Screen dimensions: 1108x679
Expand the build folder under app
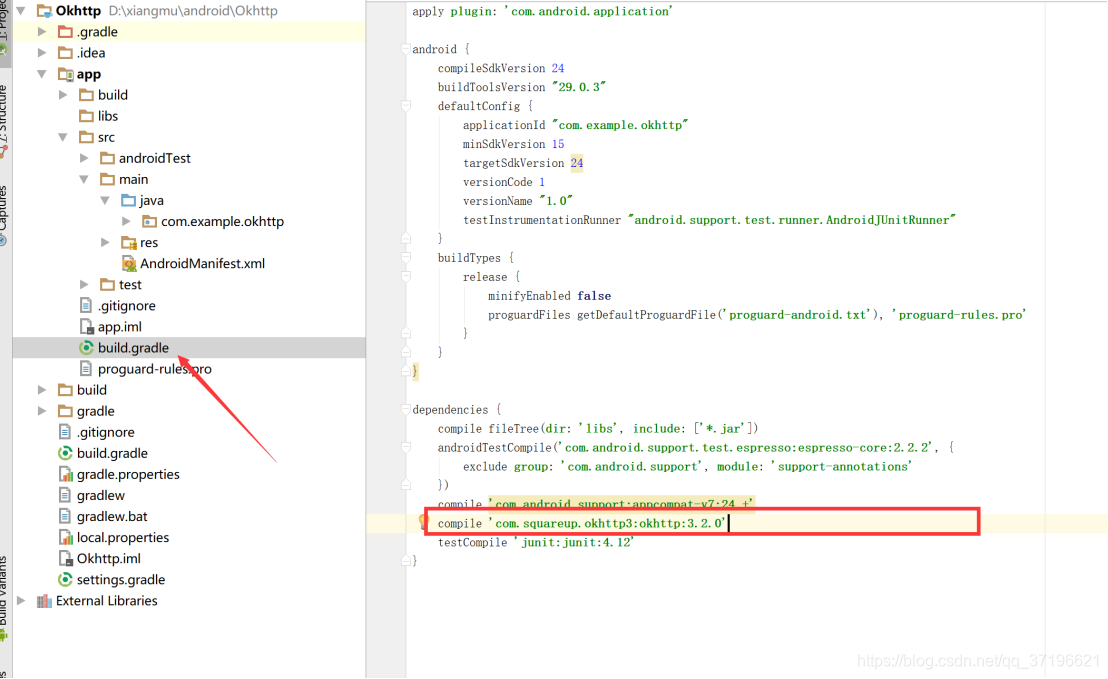[63, 94]
